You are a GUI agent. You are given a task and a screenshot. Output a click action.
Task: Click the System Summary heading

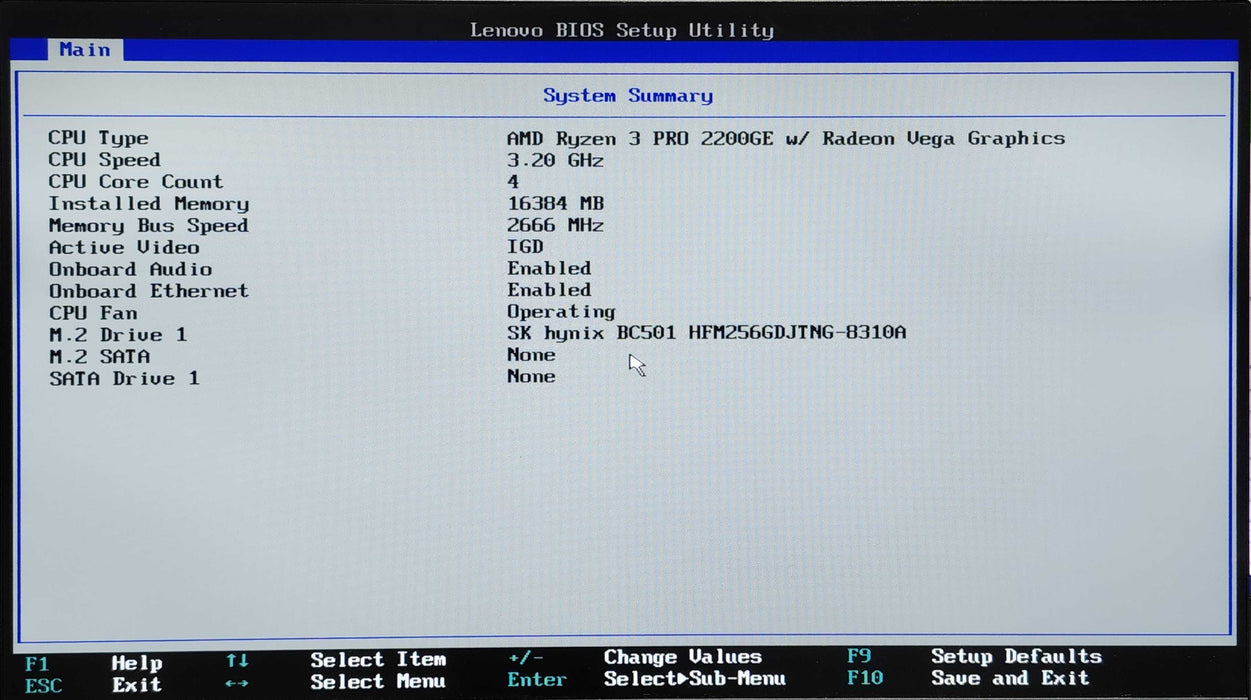628,96
